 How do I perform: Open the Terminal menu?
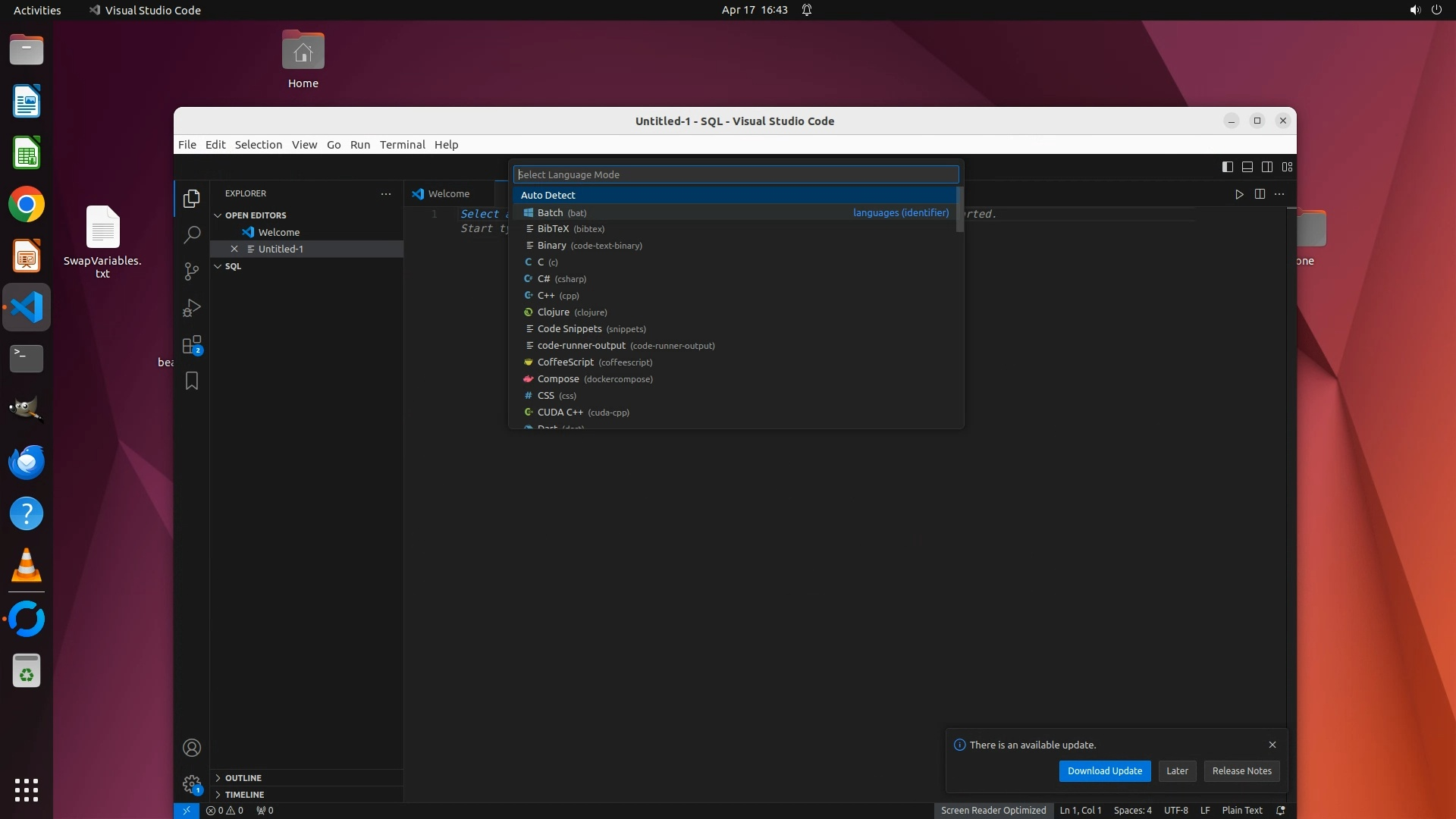pos(402,145)
